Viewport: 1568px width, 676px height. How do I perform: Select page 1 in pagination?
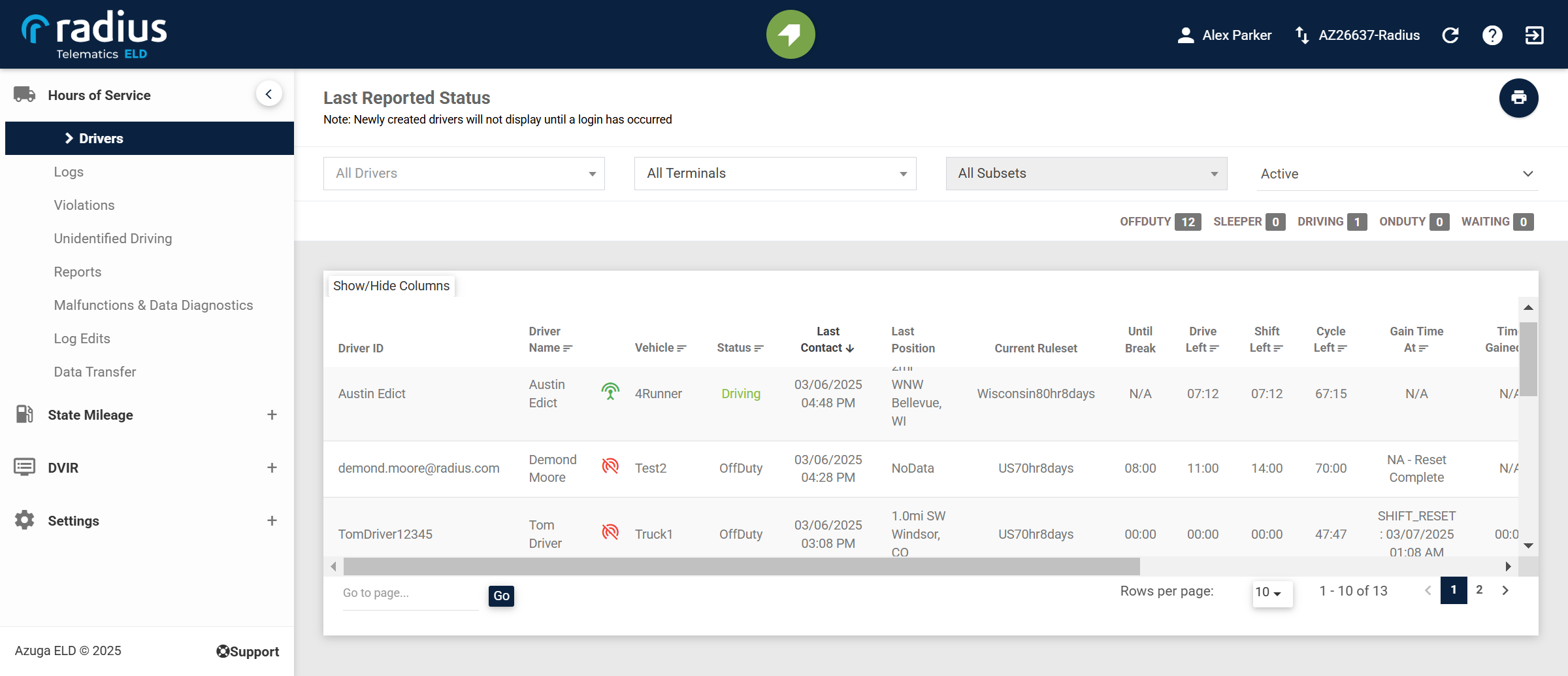[x=1454, y=590]
